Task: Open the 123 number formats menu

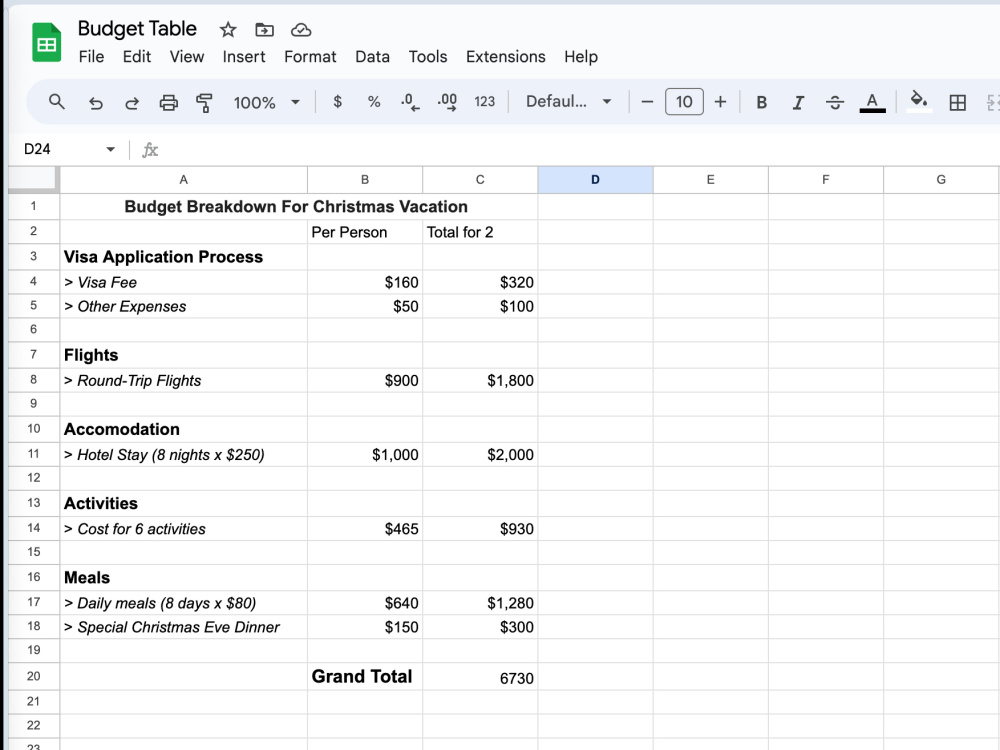Action: tap(485, 101)
